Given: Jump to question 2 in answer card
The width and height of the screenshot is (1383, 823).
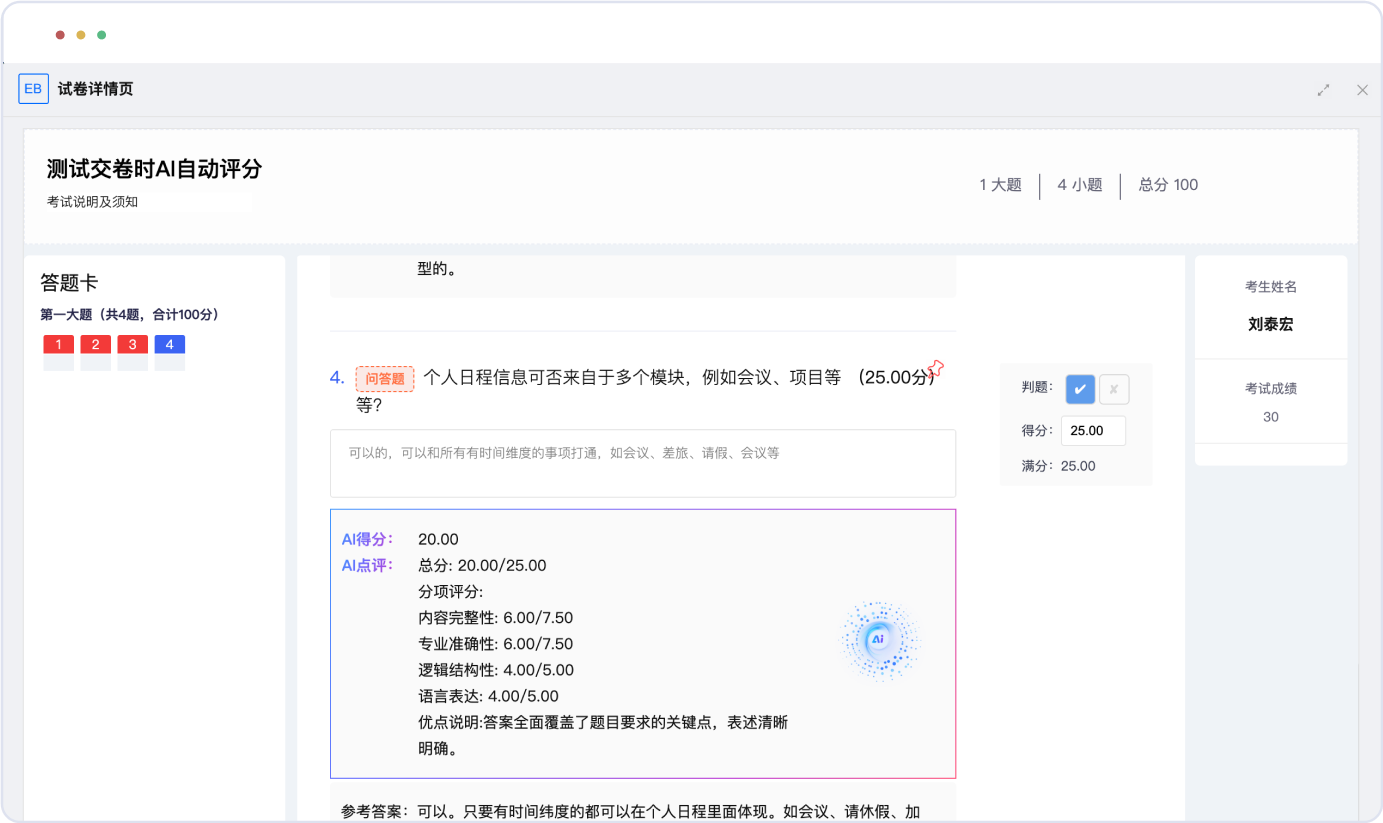Looking at the screenshot, I should 95,345.
